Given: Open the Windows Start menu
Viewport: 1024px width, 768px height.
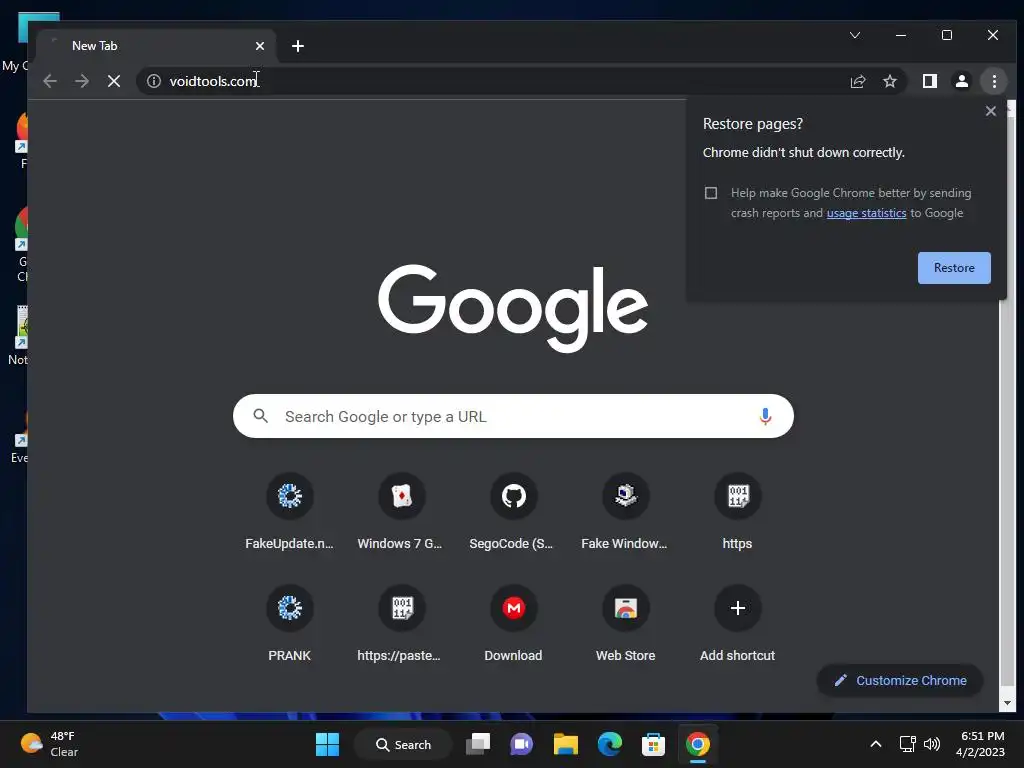Looking at the screenshot, I should 327,744.
